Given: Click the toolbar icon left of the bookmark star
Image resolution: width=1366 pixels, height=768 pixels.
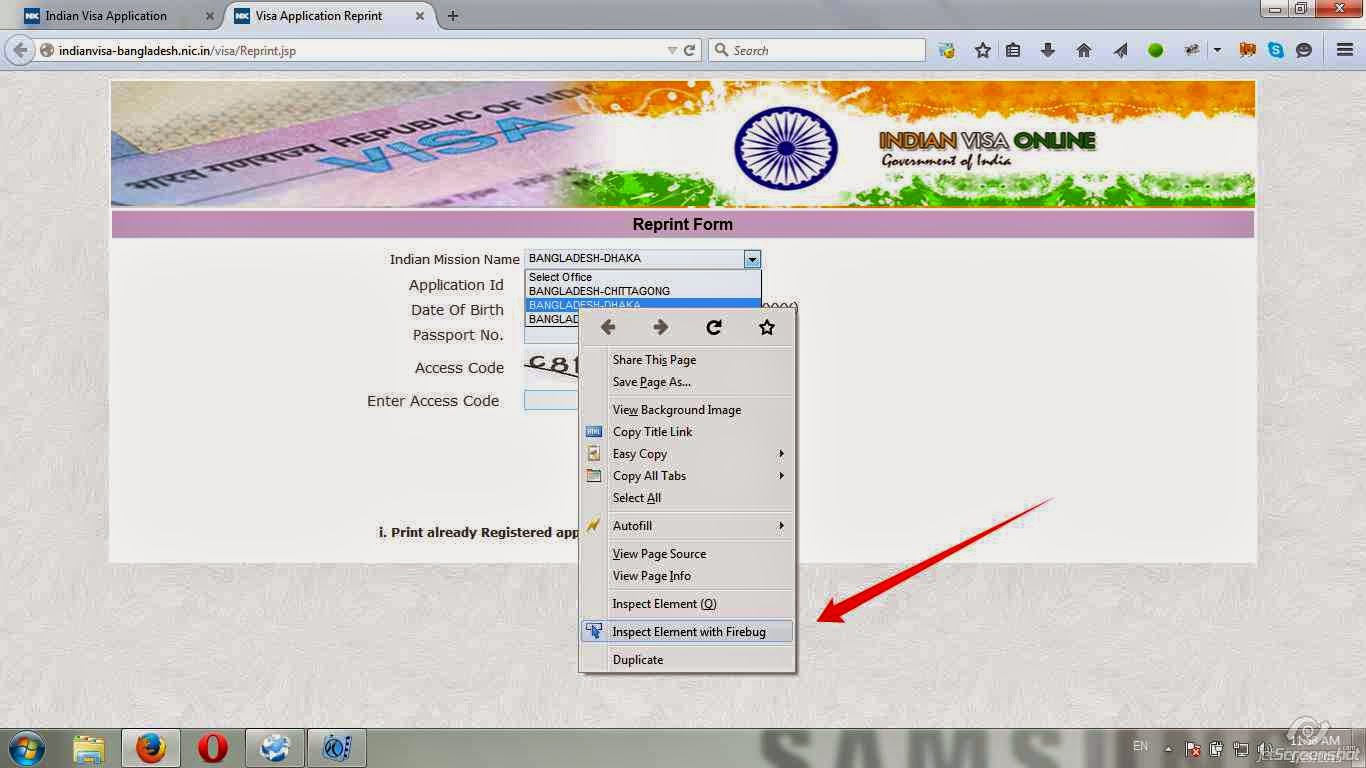Looking at the screenshot, I should (x=946, y=50).
